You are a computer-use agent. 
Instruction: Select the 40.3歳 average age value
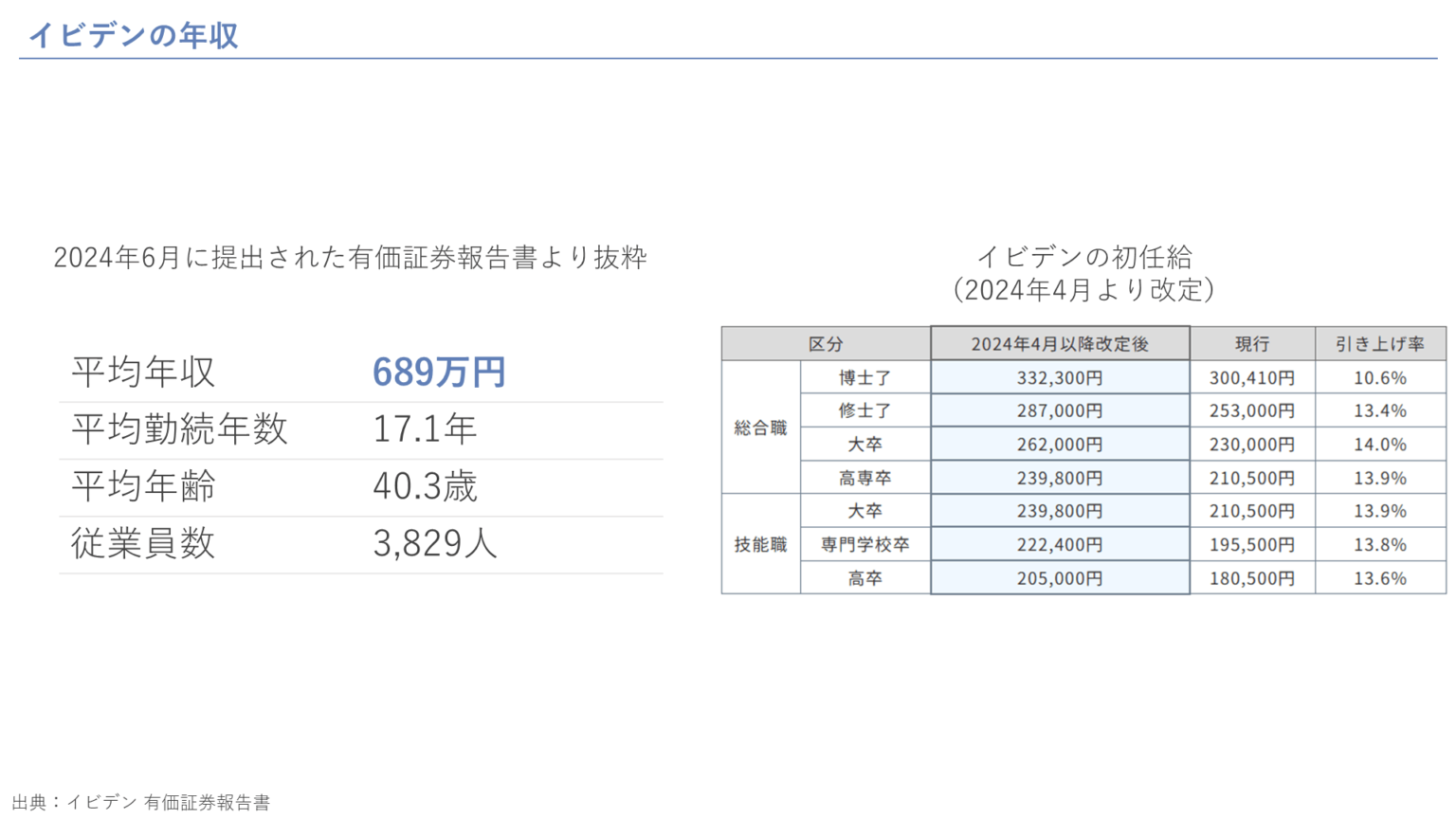tap(425, 486)
